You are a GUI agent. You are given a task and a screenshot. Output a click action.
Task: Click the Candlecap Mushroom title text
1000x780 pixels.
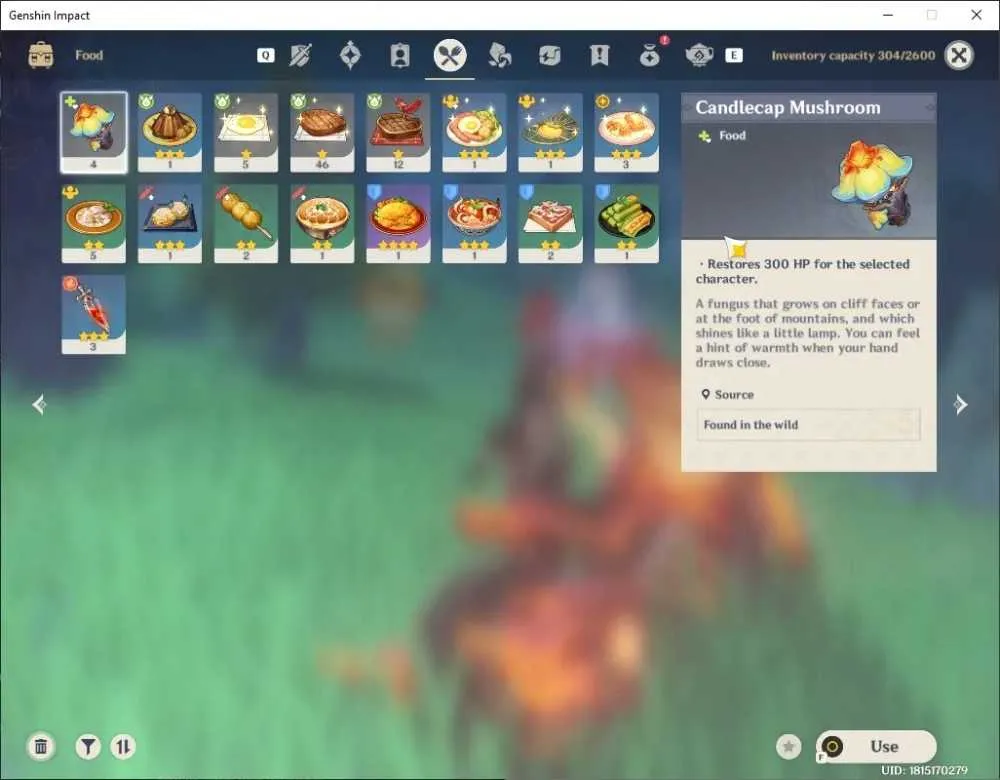pos(788,108)
